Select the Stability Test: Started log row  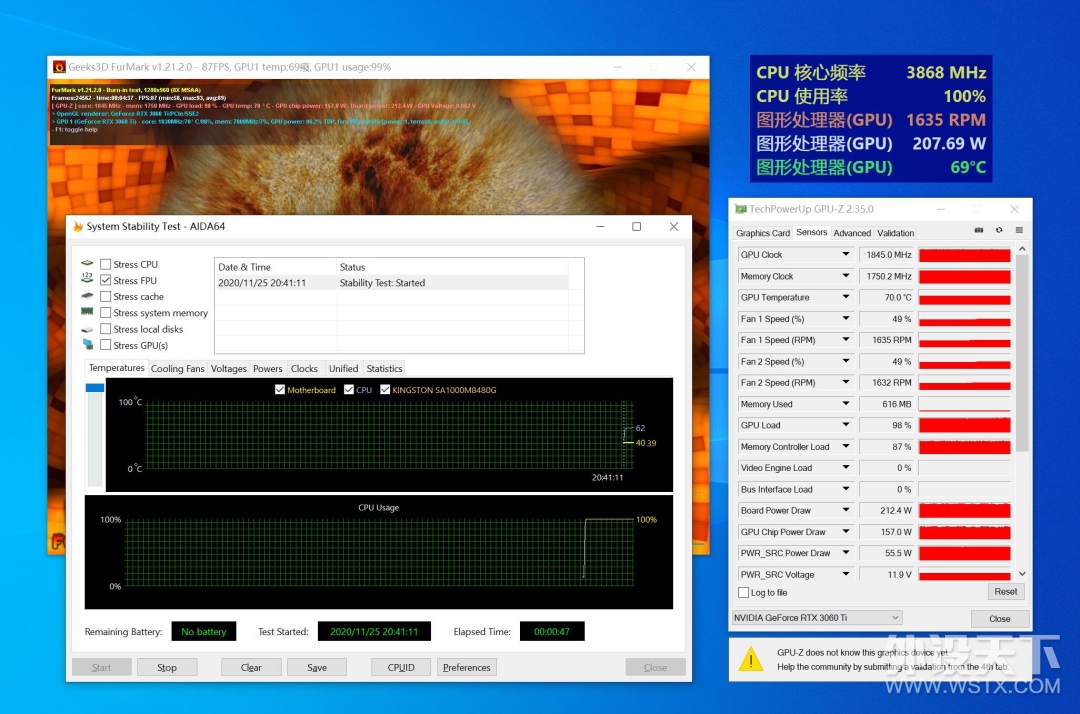(x=392, y=283)
